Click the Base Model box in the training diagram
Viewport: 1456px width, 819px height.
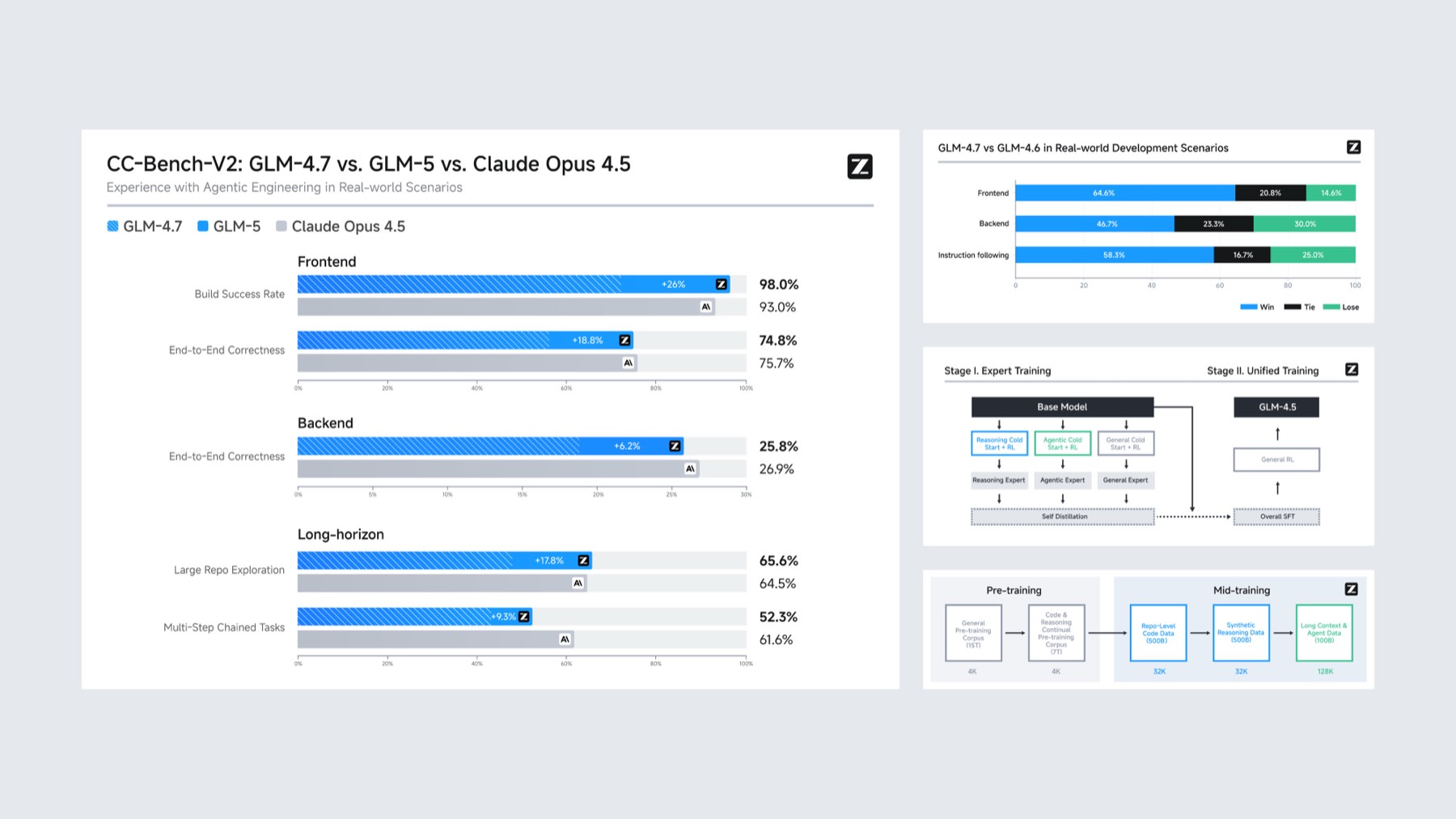(x=1062, y=407)
